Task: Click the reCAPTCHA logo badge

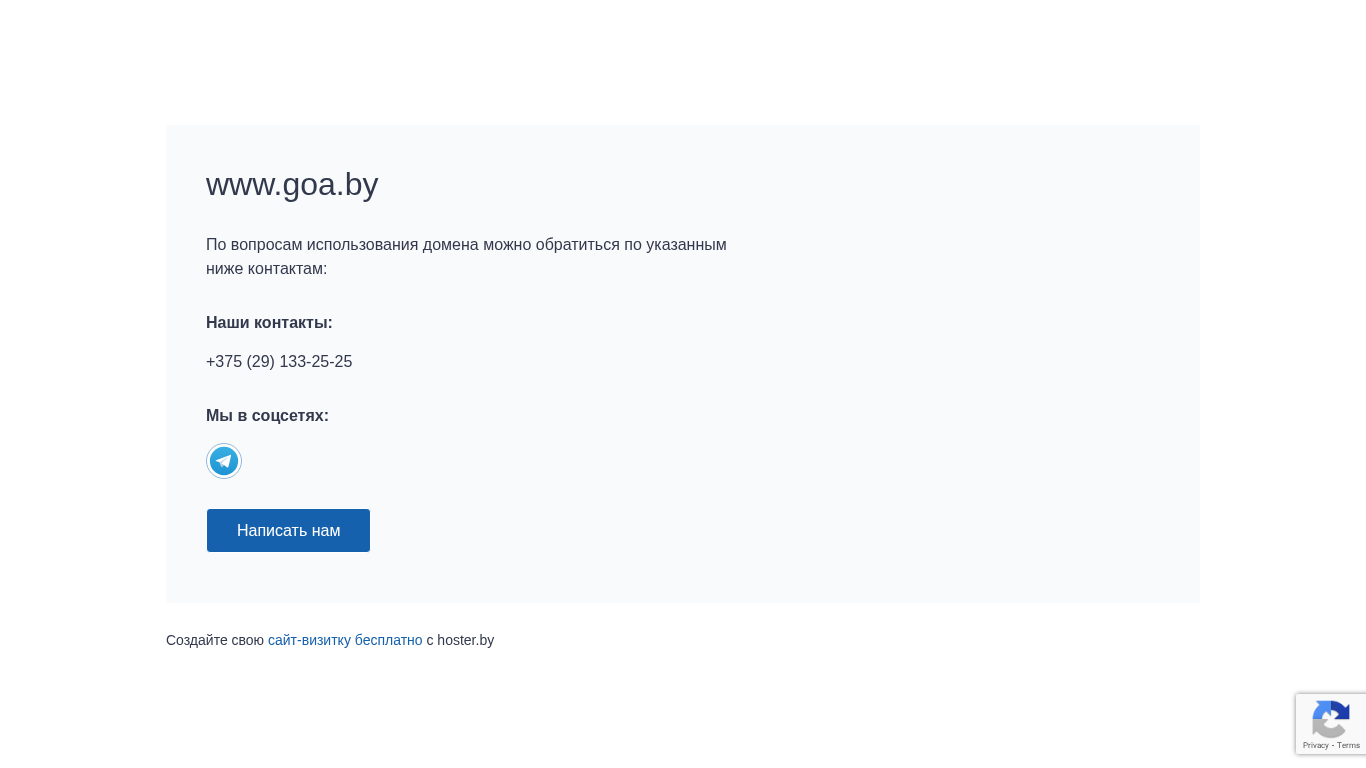Action: [1331, 719]
